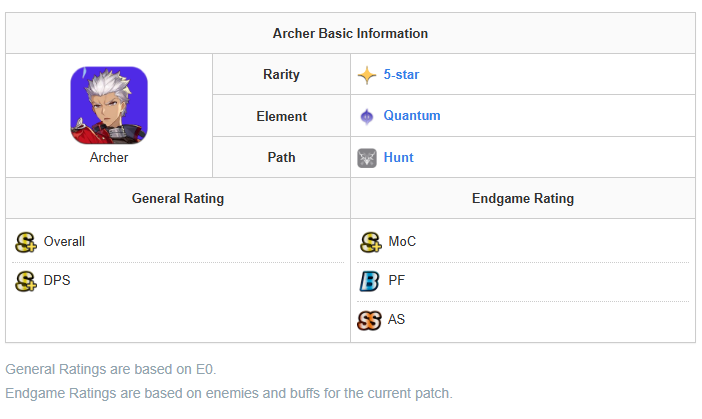Click the purple Quantum element icon

coord(368,116)
